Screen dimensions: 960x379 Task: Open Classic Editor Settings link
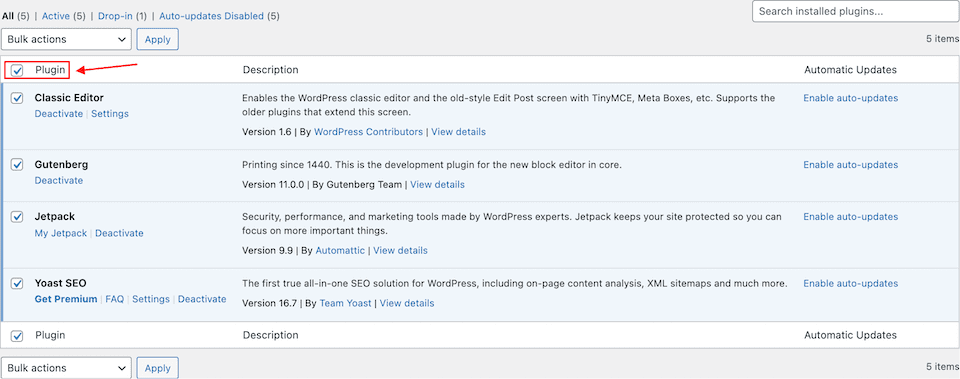tap(110, 114)
